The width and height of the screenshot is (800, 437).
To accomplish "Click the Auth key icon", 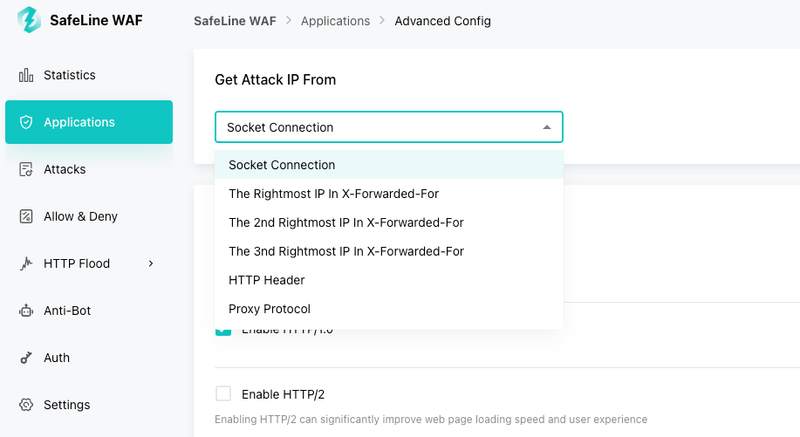I will (x=26, y=358).
